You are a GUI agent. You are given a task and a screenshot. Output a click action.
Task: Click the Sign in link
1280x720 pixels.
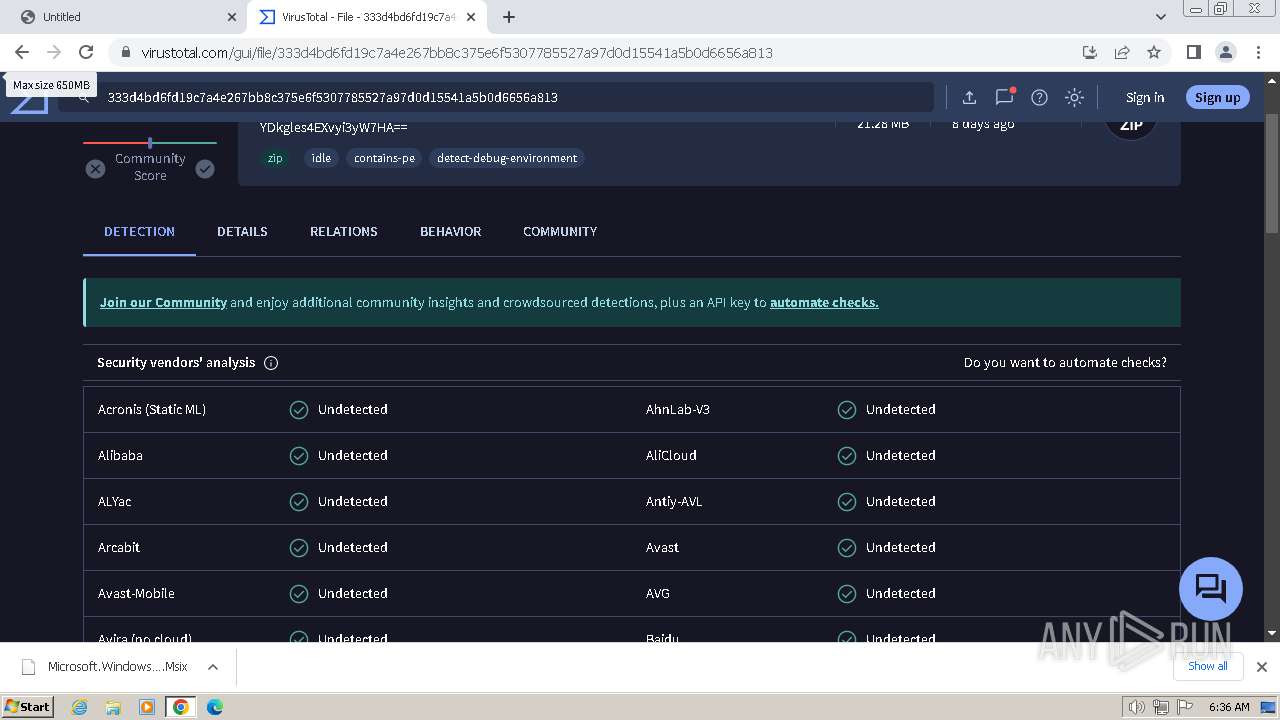pos(1145,97)
